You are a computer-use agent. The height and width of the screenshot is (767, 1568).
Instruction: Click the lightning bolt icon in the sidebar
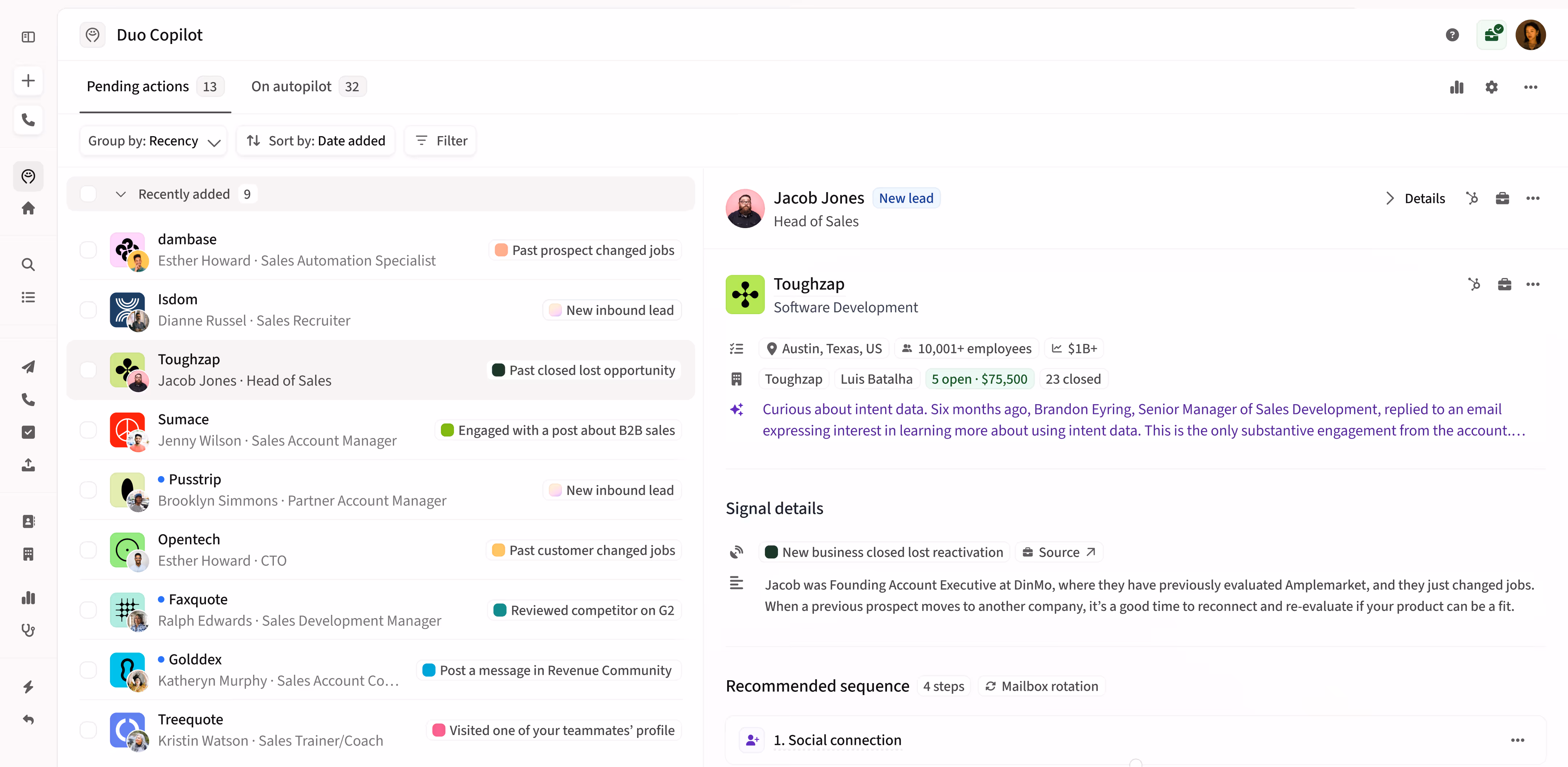point(28,687)
